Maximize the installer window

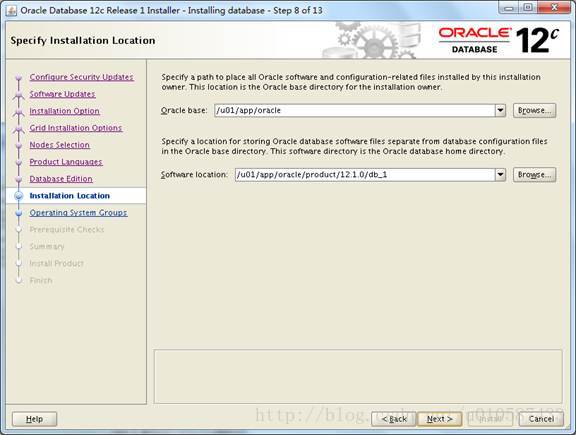pyautogui.click(x=528, y=8)
